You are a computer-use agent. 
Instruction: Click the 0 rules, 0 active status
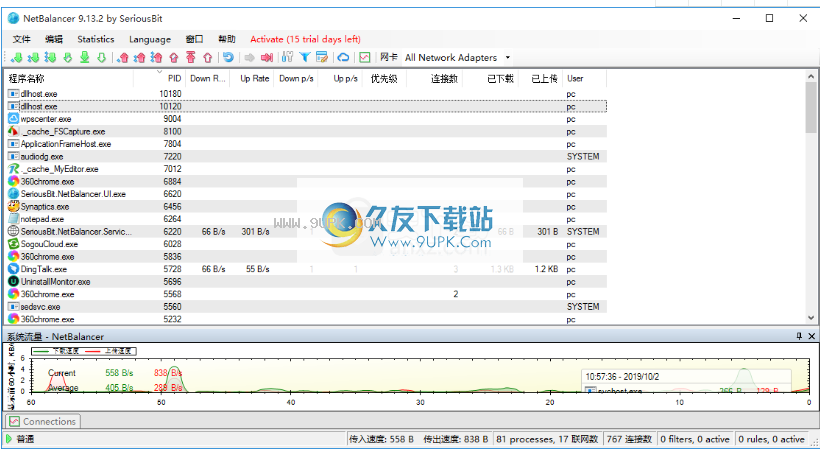click(x=771, y=439)
